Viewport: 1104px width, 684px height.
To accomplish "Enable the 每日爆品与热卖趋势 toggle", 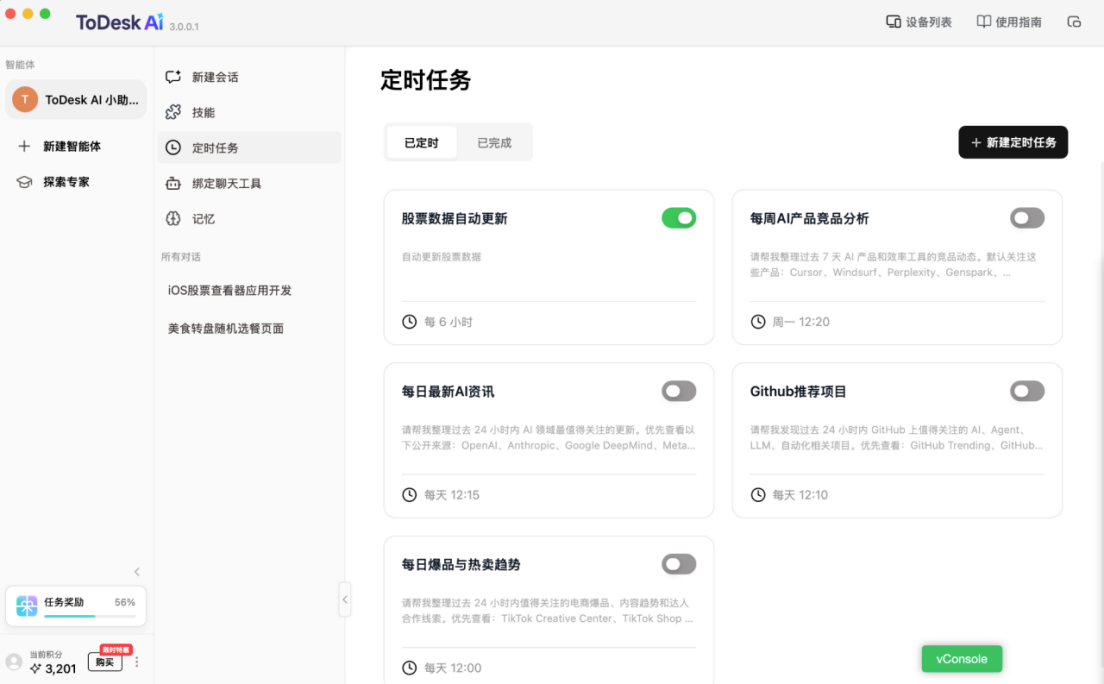I will click(679, 564).
